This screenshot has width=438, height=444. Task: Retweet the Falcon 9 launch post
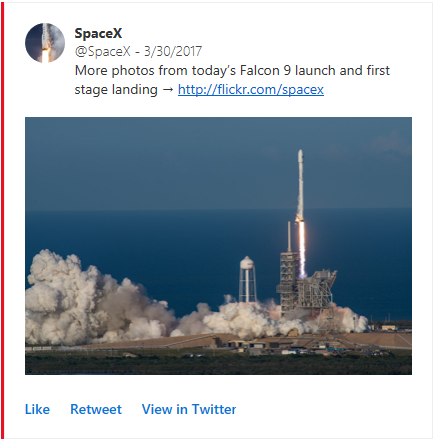coord(96,409)
